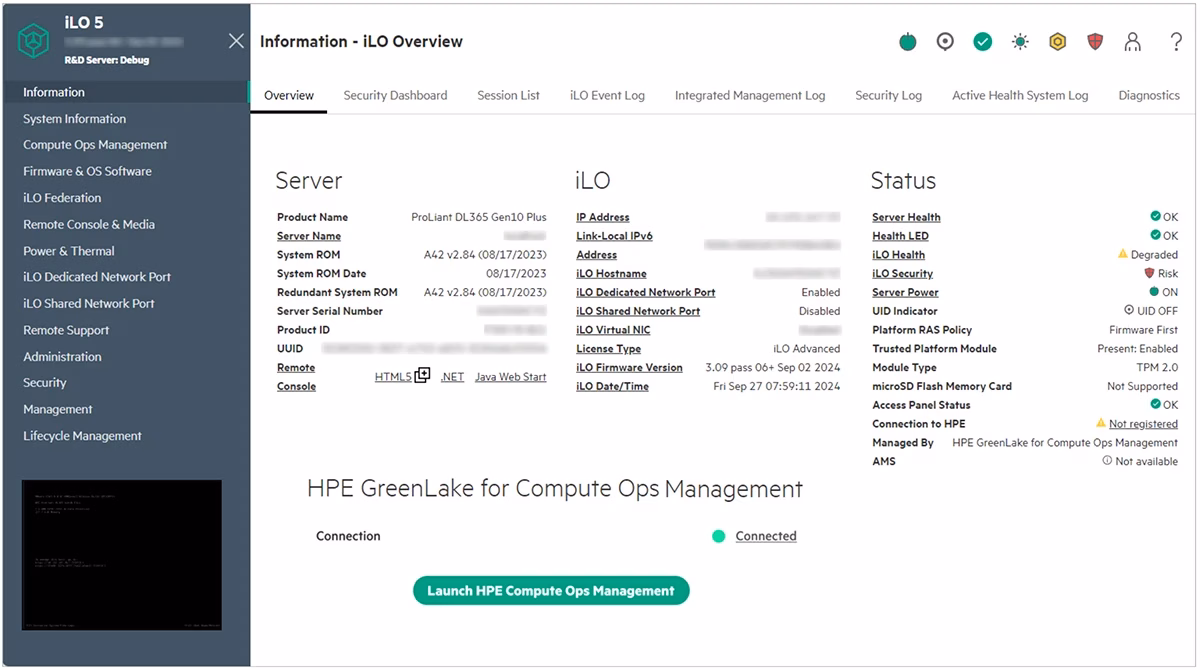Open the Server Health status link
This screenshot has width=1200, height=670.
[906, 217]
